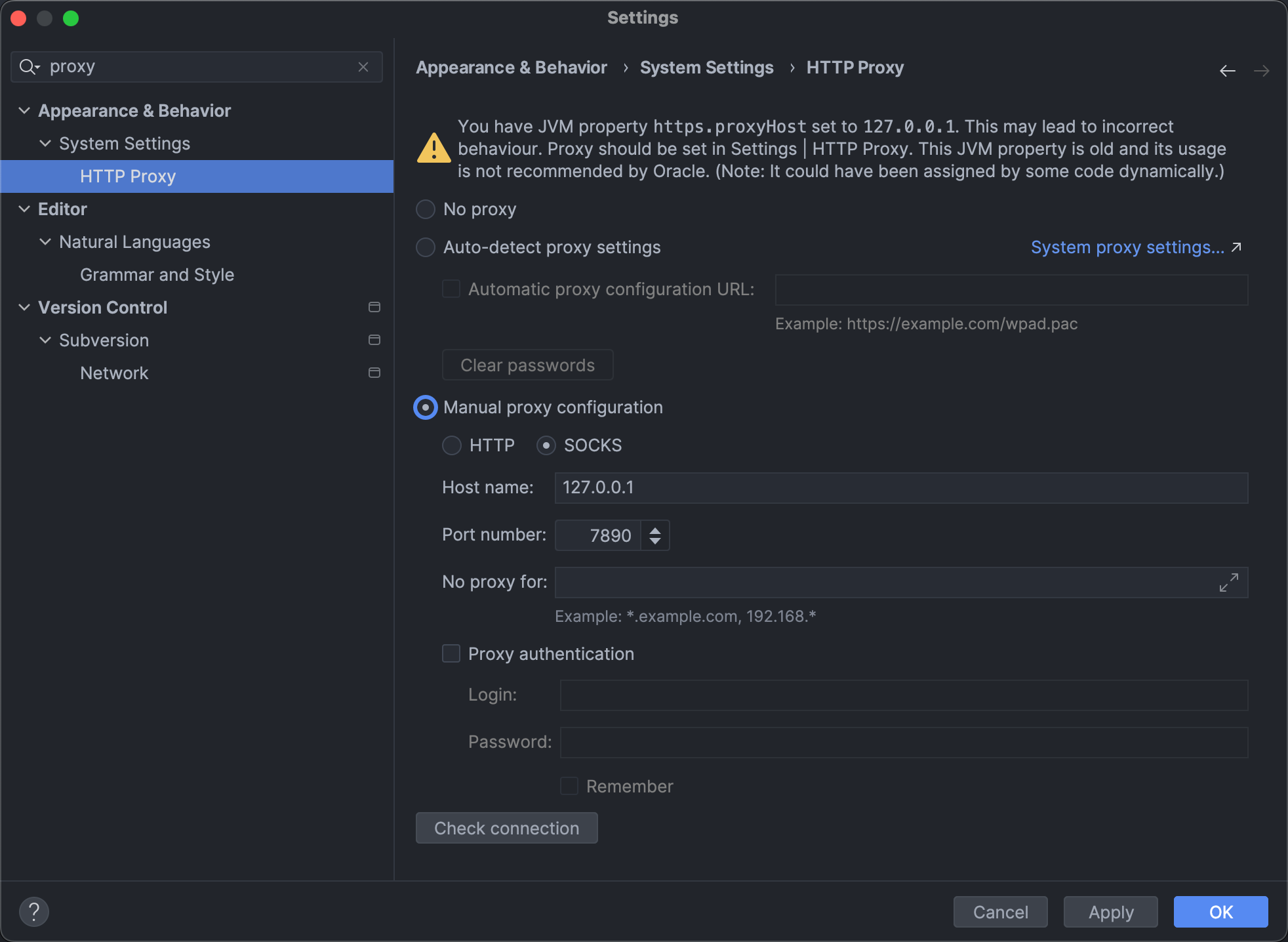This screenshot has width=1288, height=942.
Task: Clear the proxy search text with X icon
Action: coord(363,67)
